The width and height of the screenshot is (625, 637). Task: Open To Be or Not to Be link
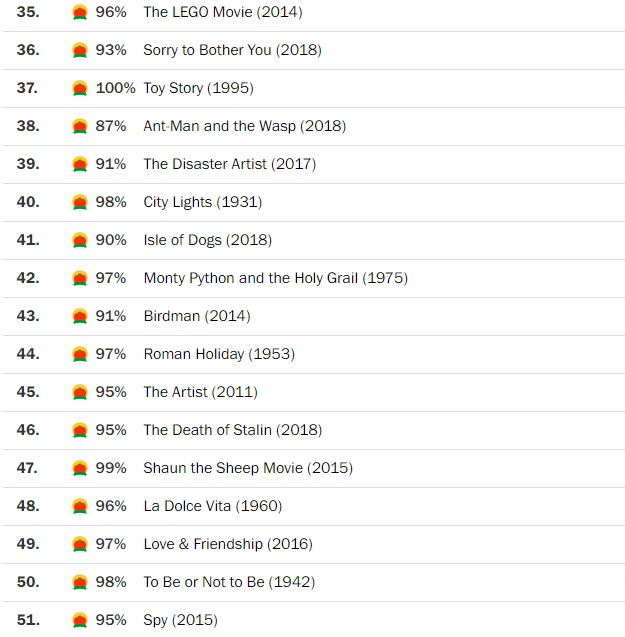pos(229,582)
